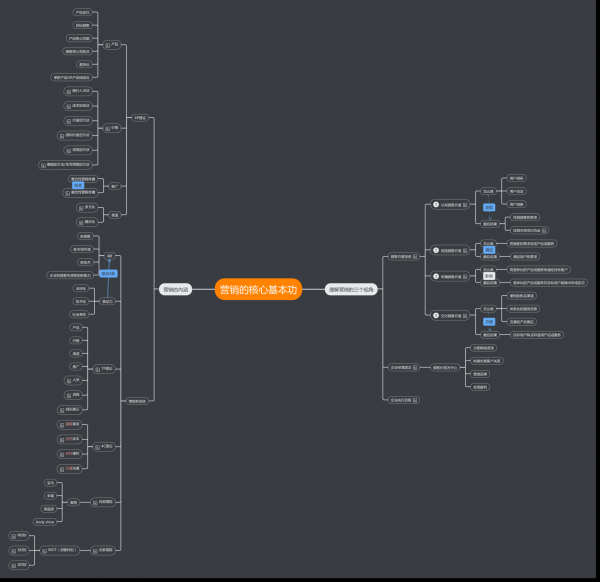Select the central topic 营销的核心基本功

258,289
